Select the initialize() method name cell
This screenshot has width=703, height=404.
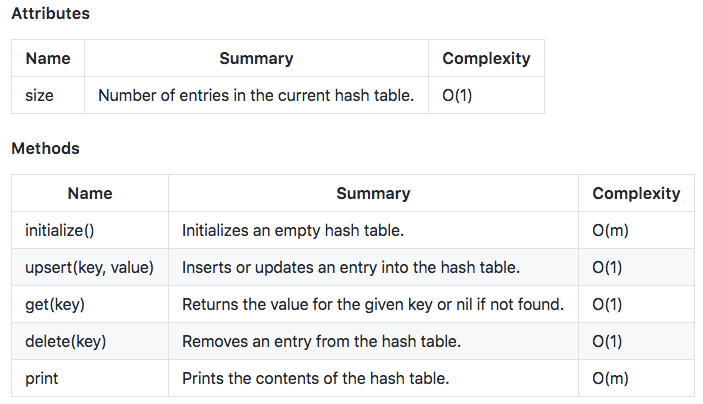[x=90, y=230]
